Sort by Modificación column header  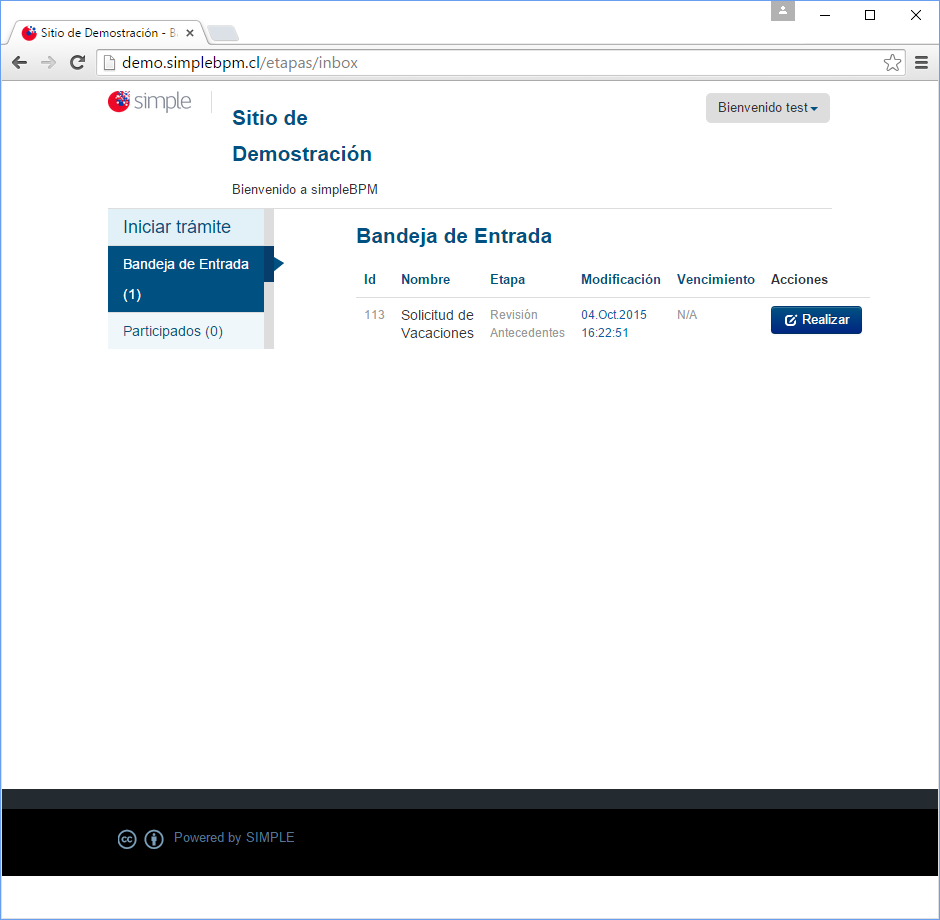coord(620,279)
